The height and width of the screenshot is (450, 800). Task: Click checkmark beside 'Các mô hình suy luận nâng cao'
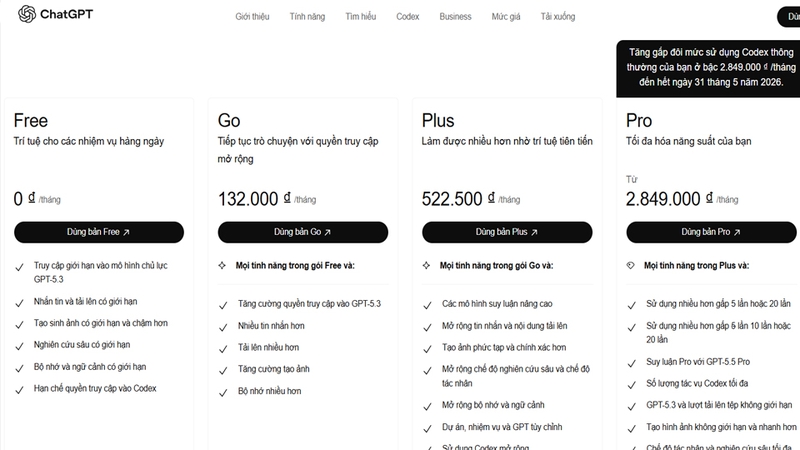pyautogui.click(x=427, y=305)
